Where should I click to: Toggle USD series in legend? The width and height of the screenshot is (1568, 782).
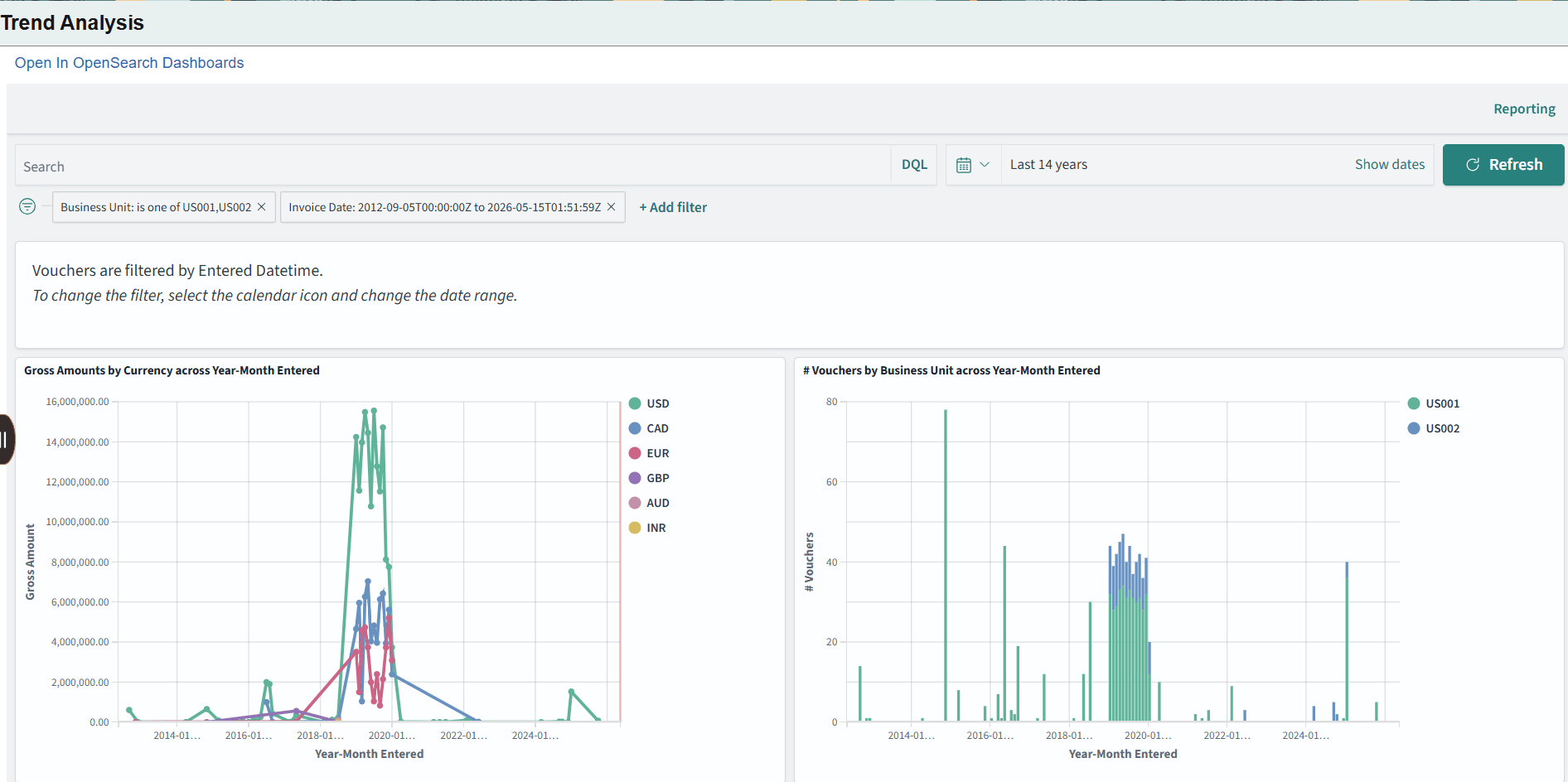click(x=650, y=403)
